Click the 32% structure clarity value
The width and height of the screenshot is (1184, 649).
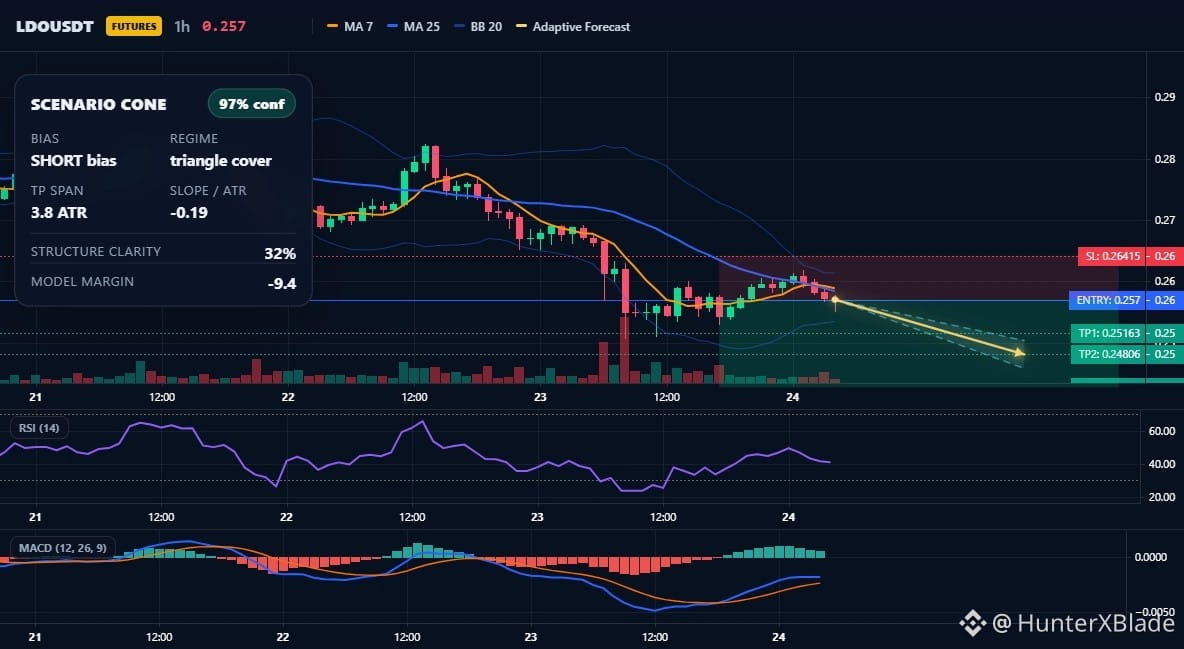click(280, 253)
